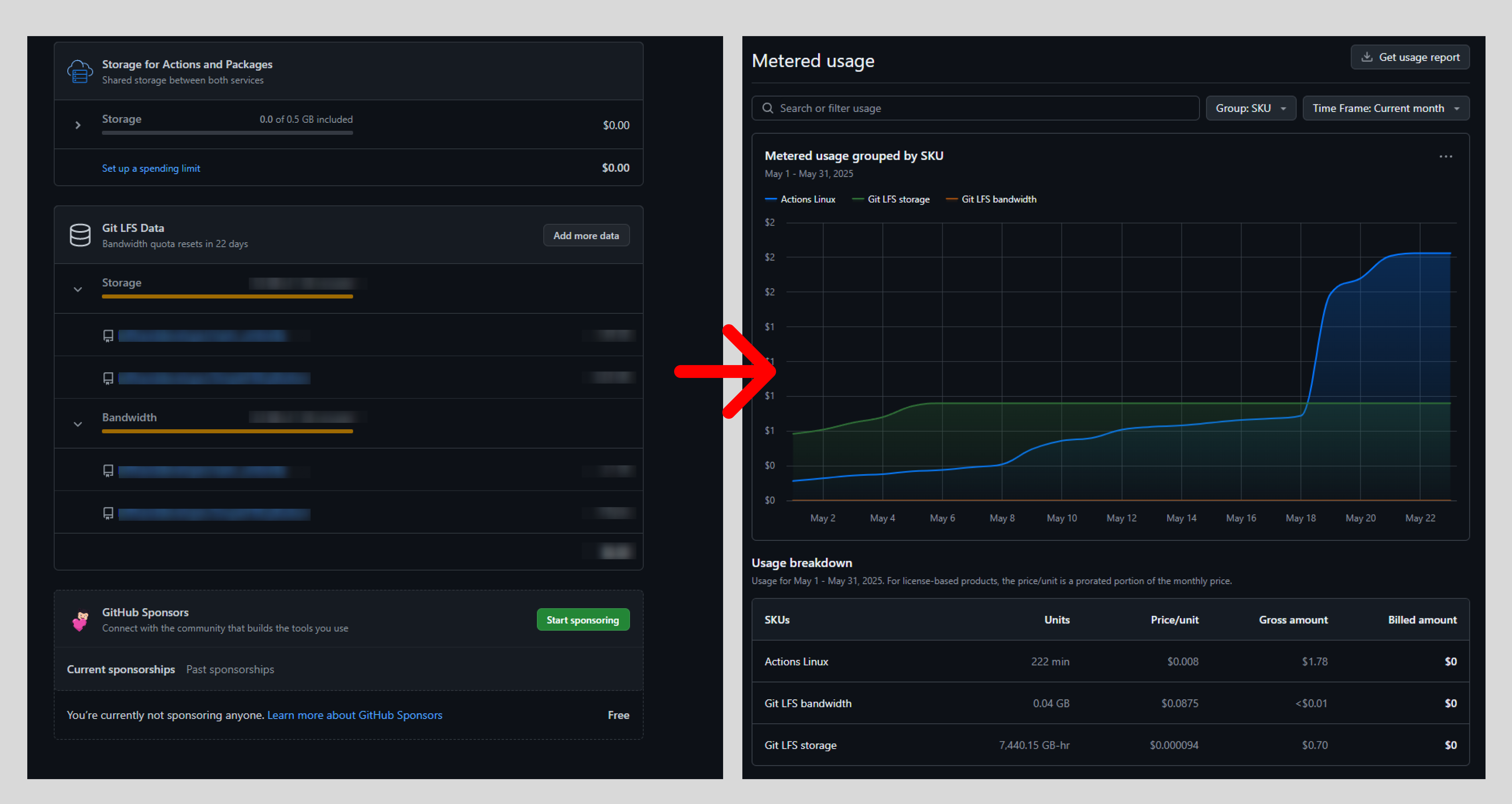The height and width of the screenshot is (804, 1512).
Task: Click 'Bandwidth quota resets in 22 days' text
Action: [x=175, y=244]
